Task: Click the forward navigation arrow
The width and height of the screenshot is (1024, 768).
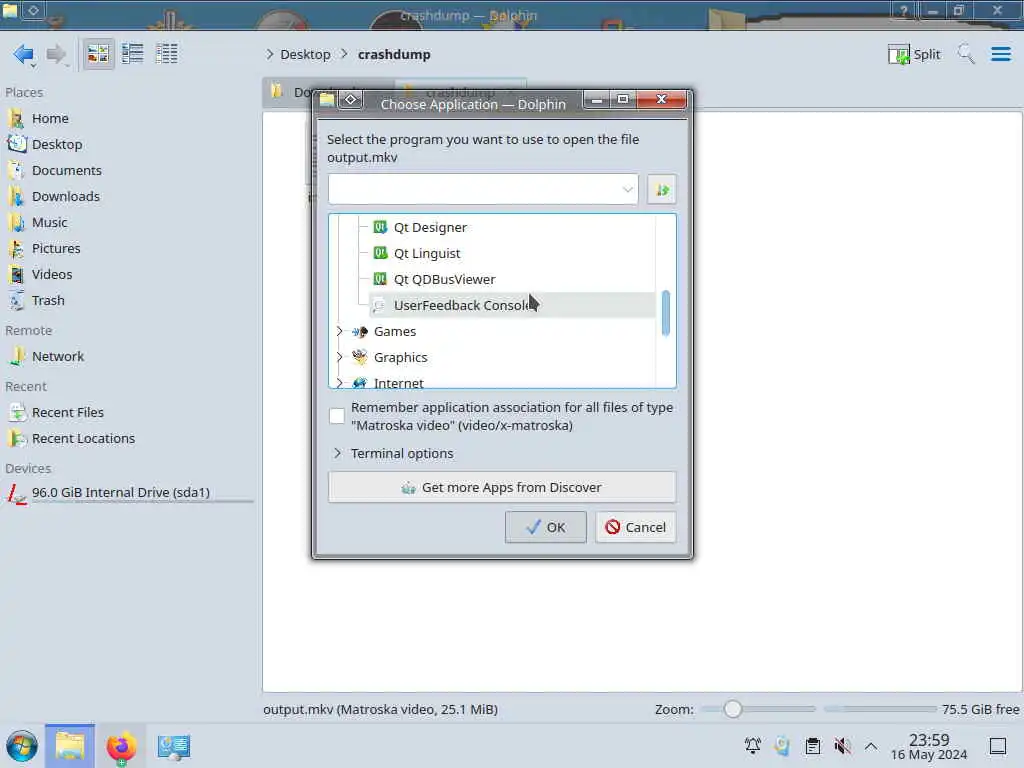Action: (57, 54)
